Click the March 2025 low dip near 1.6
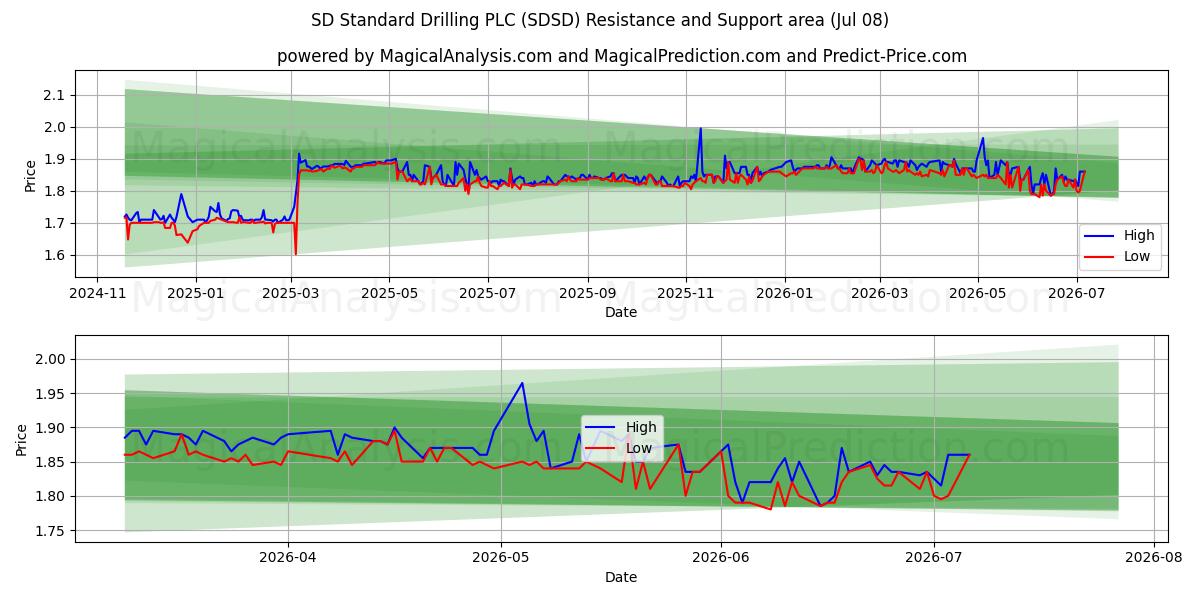This screenshot has width=1200, height=600. pyautogui.click(x=296, y=253)
